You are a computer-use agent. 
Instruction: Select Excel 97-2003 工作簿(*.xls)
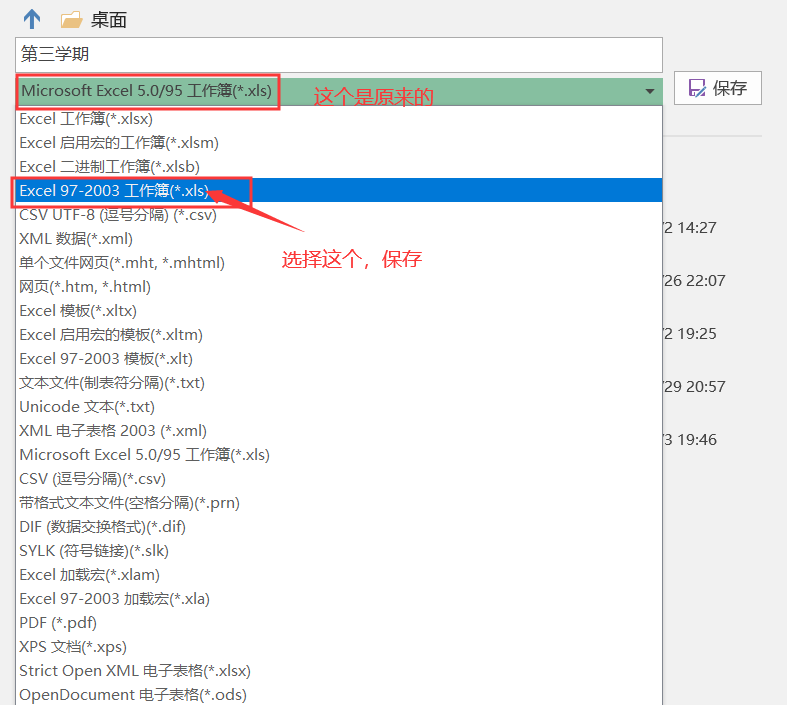click(x=339, y=191)
